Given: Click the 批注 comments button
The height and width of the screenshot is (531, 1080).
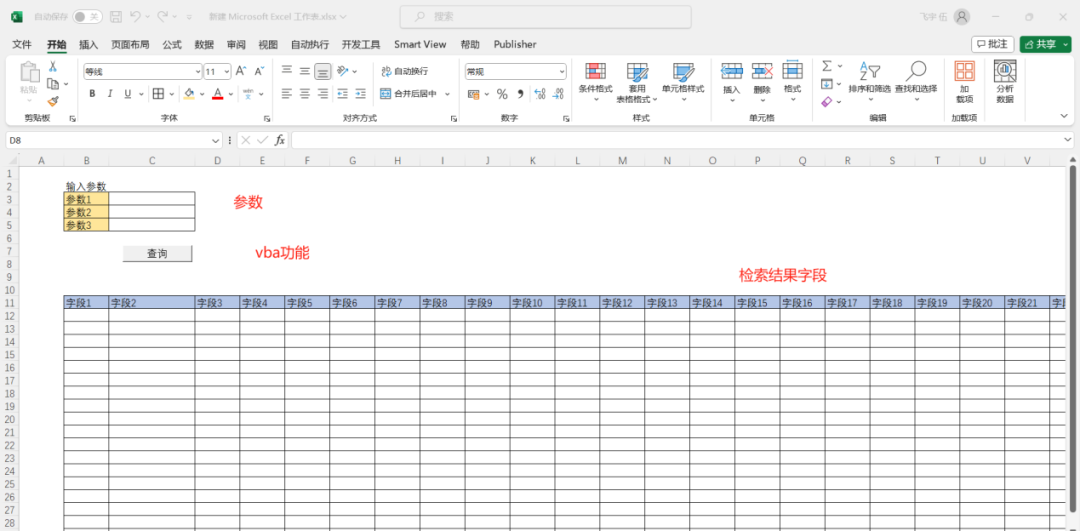Looking at the screenshot, I should coord(993,44).
